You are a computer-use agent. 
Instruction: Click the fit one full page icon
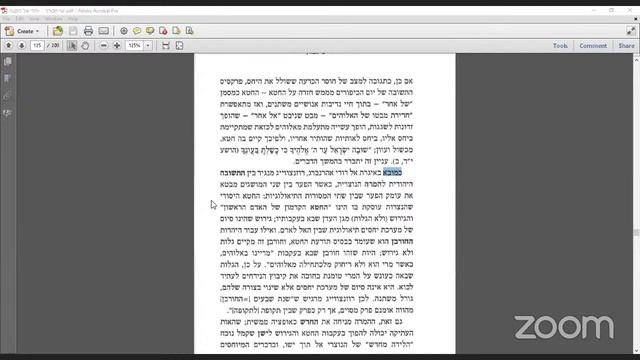click(x=179, y=46)
